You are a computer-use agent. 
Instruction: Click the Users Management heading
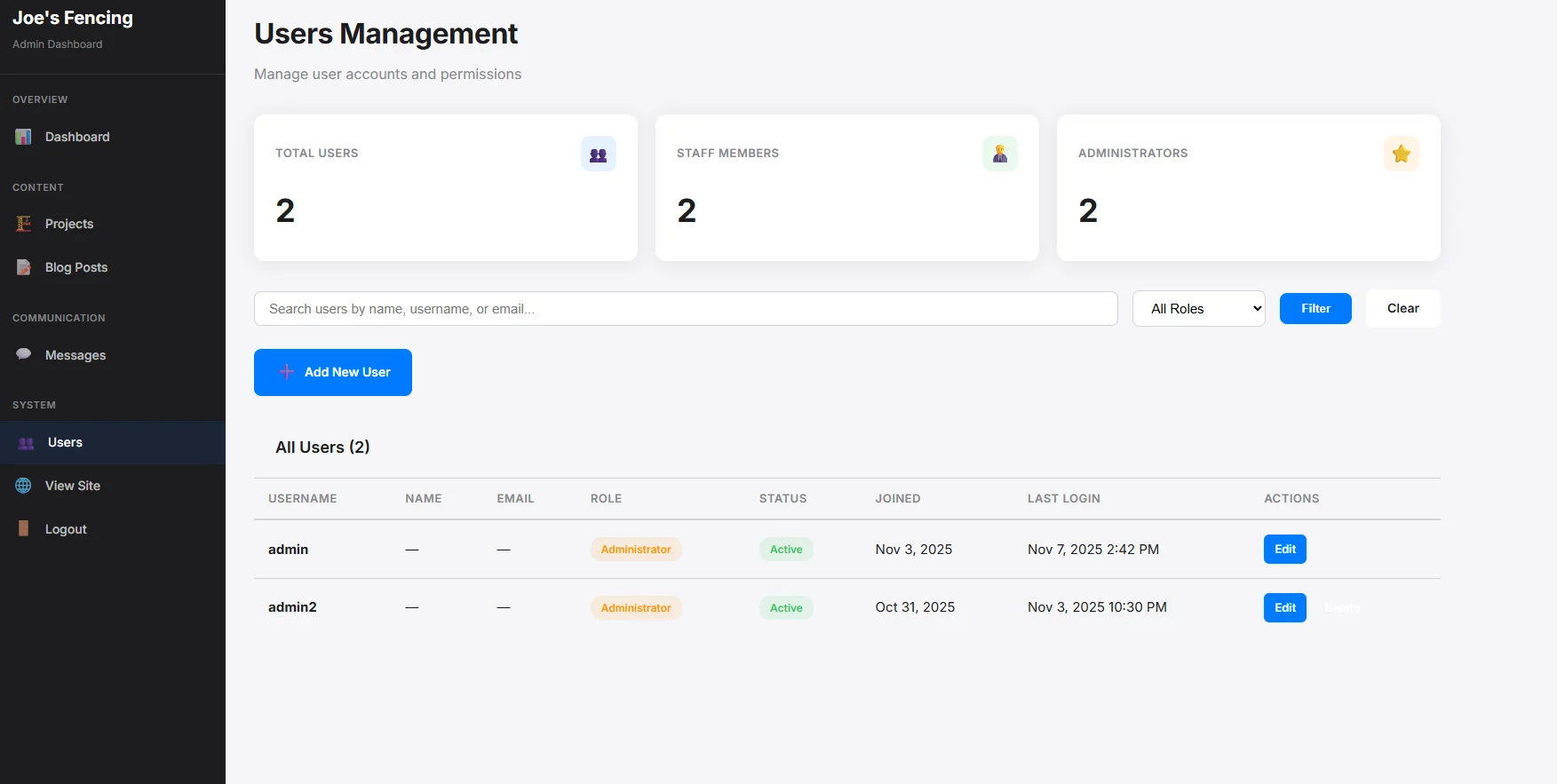386,34
